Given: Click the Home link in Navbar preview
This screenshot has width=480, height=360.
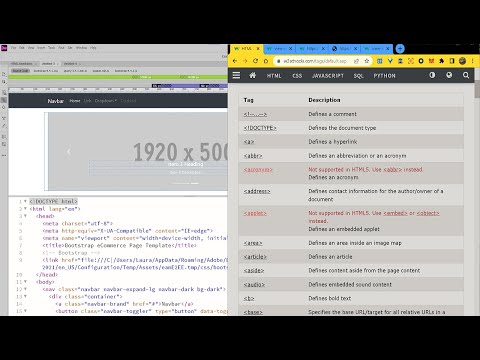Looking at the screenshot, I should (75, 101).
